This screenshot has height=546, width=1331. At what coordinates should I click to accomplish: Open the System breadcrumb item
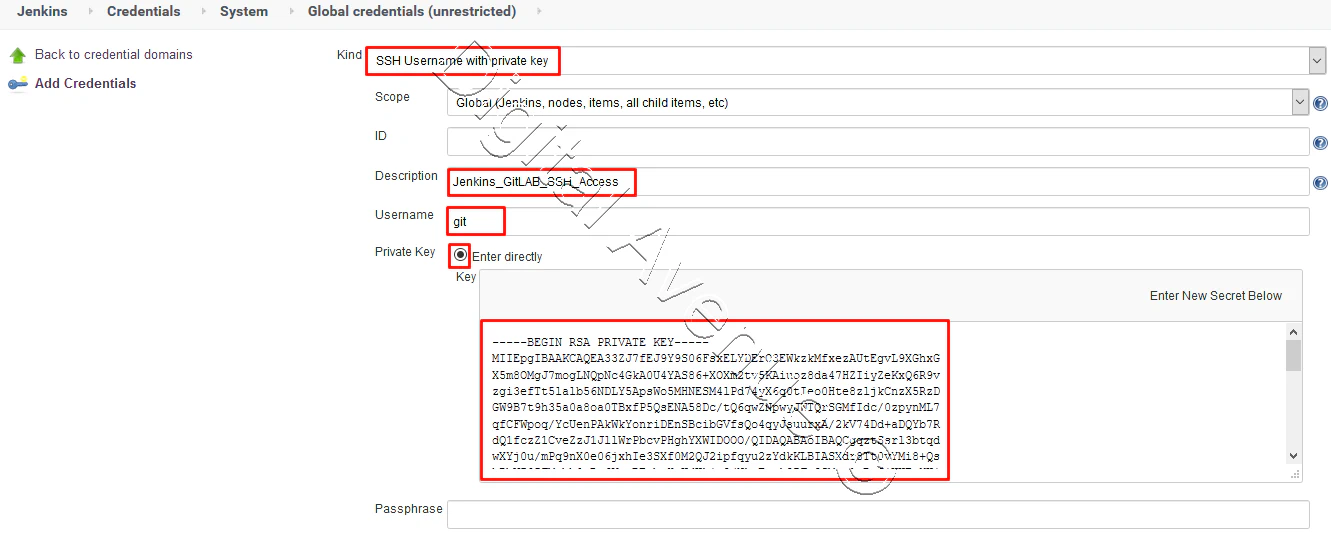244,12
